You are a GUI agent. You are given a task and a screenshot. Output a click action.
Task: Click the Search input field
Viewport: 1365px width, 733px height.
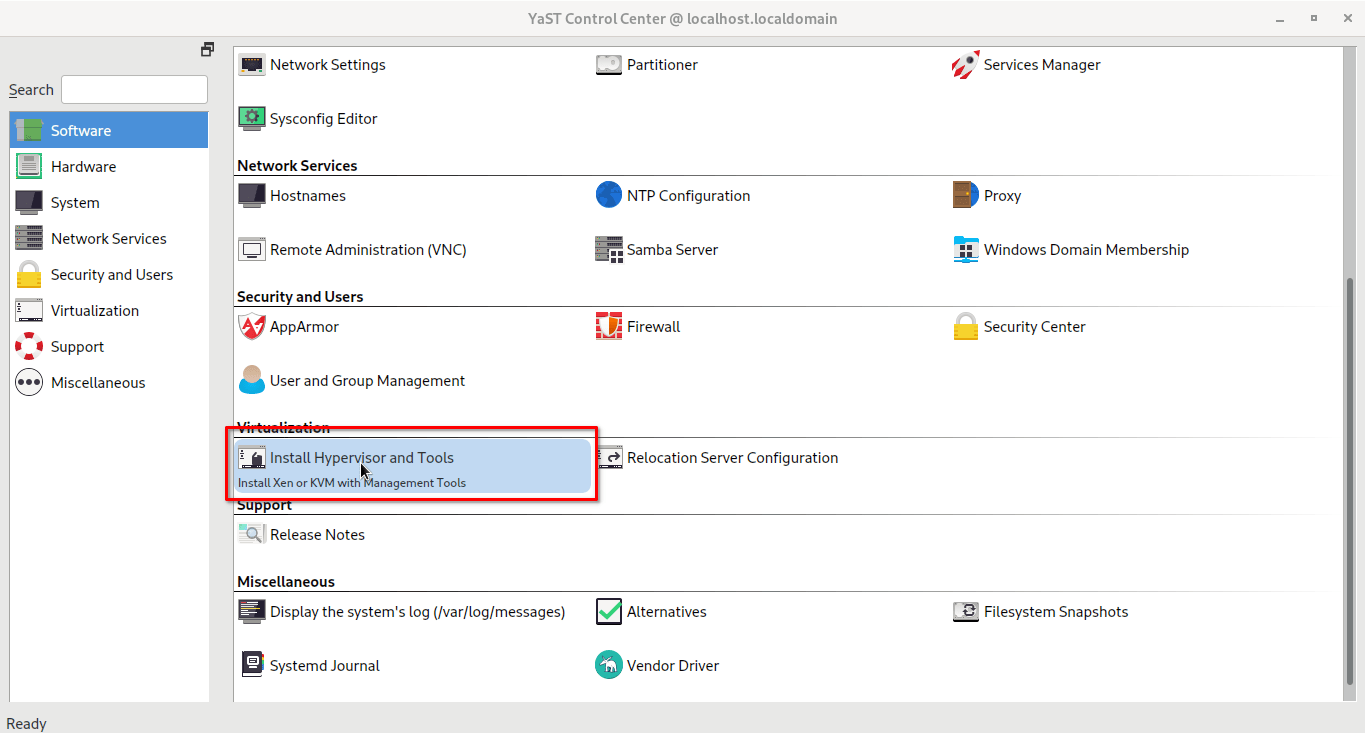(134, 90)
